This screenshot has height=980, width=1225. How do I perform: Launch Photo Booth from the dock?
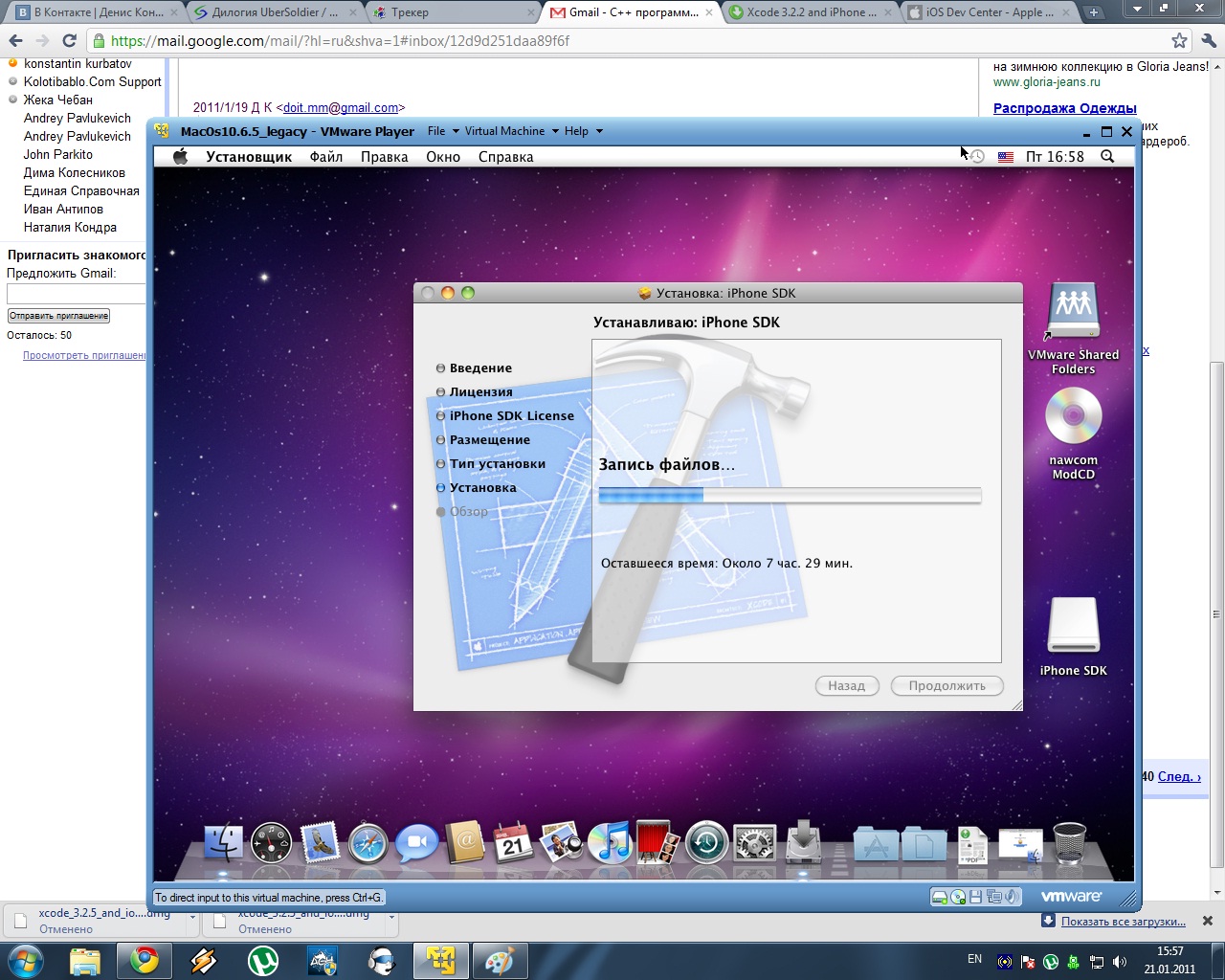point(658,843)
